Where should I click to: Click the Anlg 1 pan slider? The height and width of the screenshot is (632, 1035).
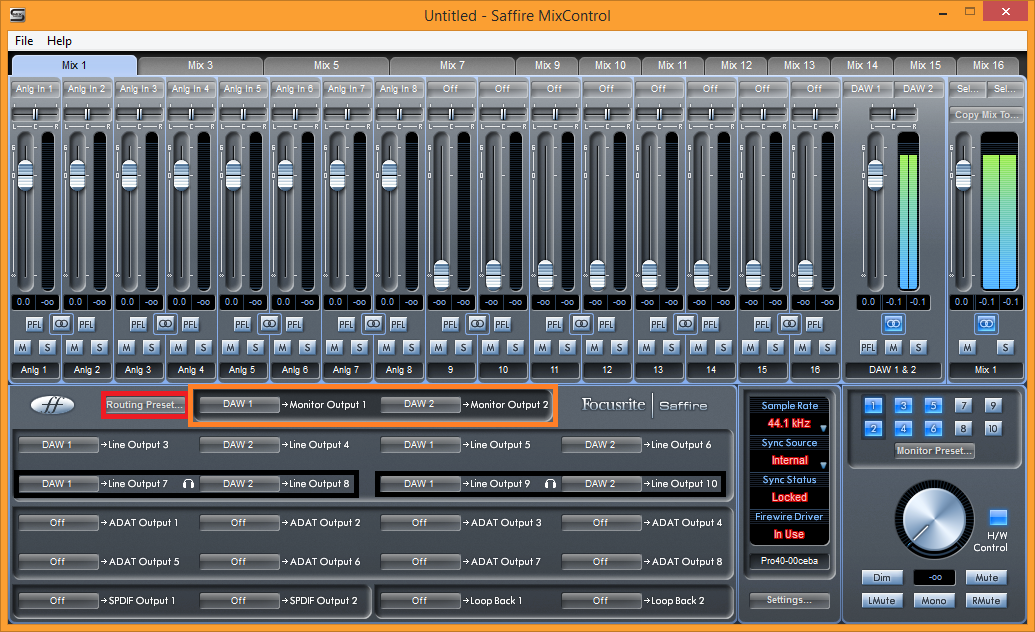pyautogui.click(x=34, y=114)
